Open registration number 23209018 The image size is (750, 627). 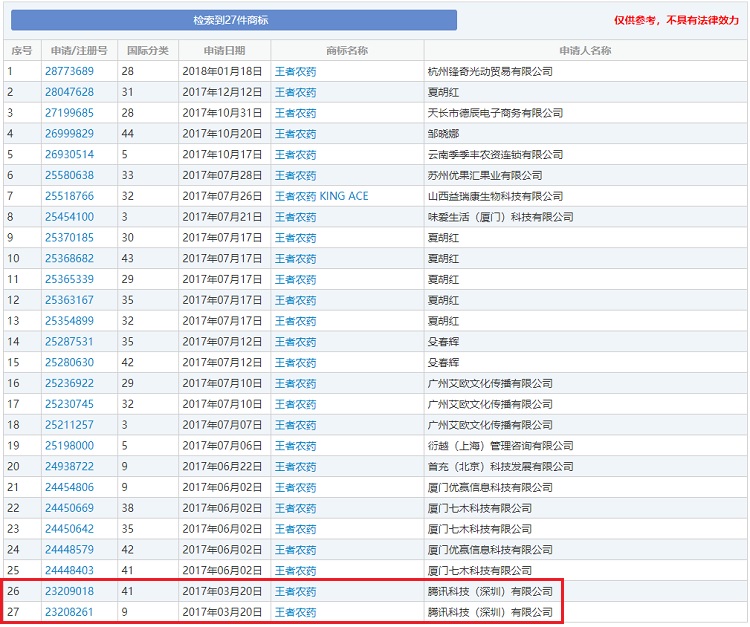[x=69, y=591]
